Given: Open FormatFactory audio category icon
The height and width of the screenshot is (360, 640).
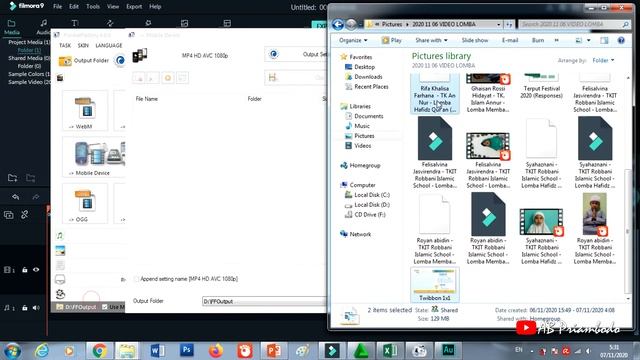Looking at the screenshot, I should tap(60, 236).
